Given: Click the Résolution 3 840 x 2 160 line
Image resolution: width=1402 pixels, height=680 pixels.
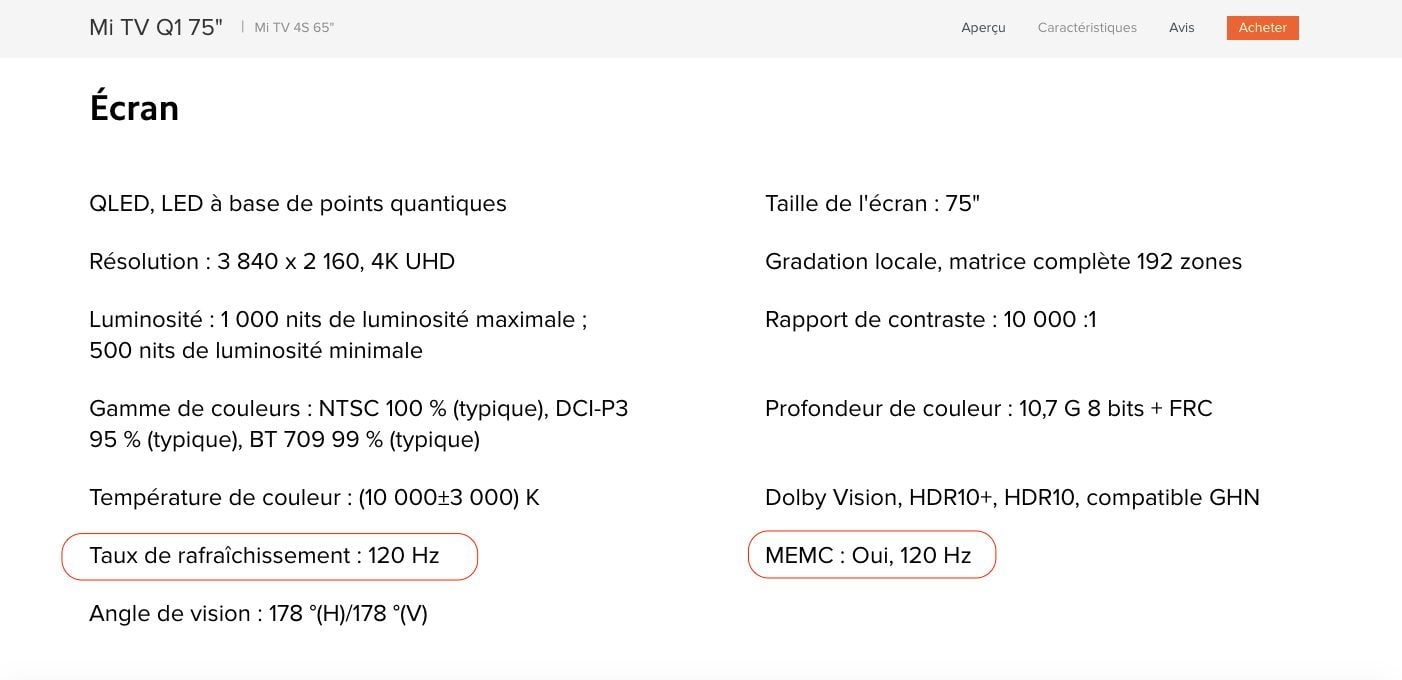Looking at the screenshot, I should tap(272, 262).
